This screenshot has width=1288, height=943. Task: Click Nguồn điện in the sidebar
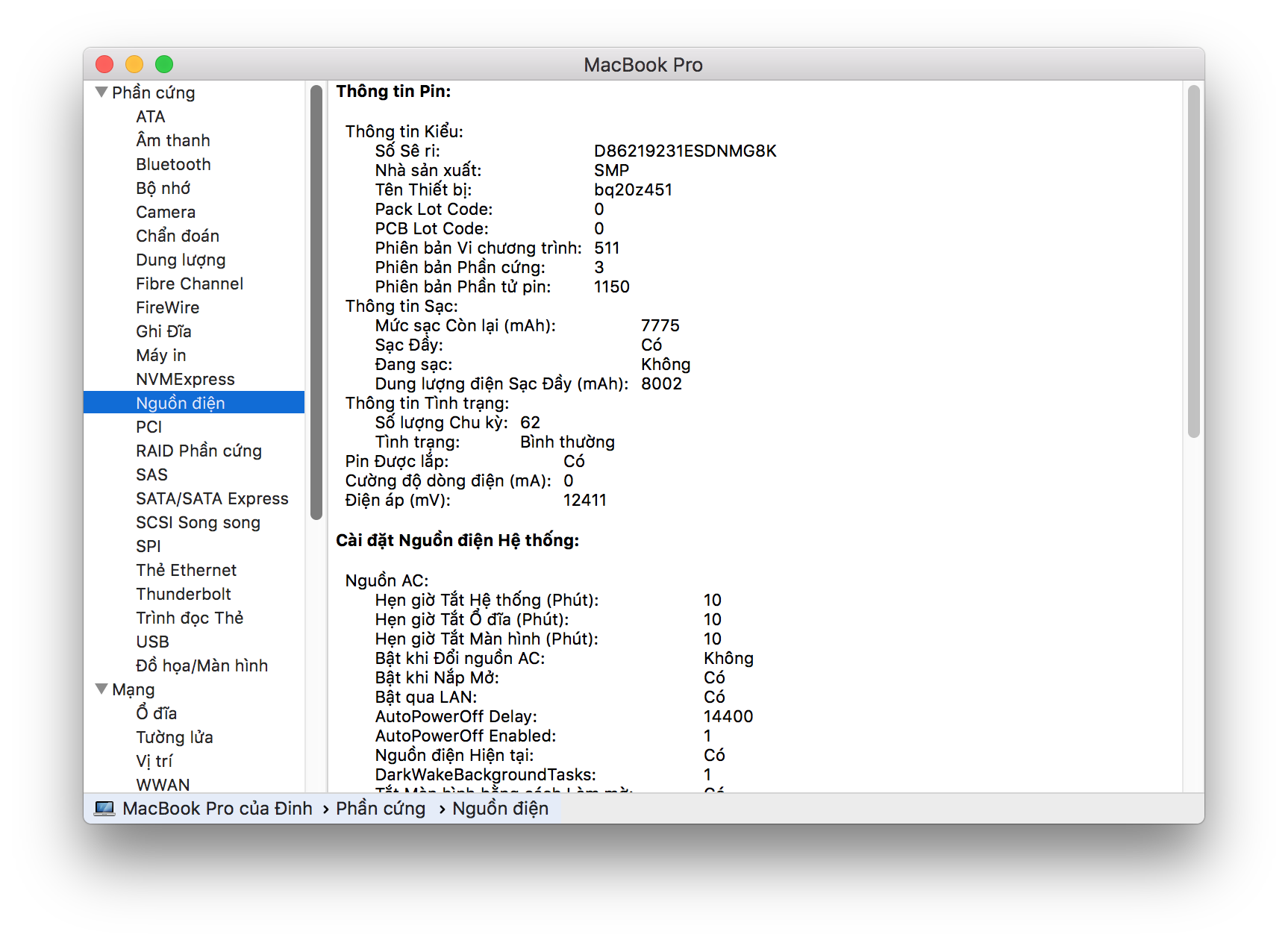[180, 403]
